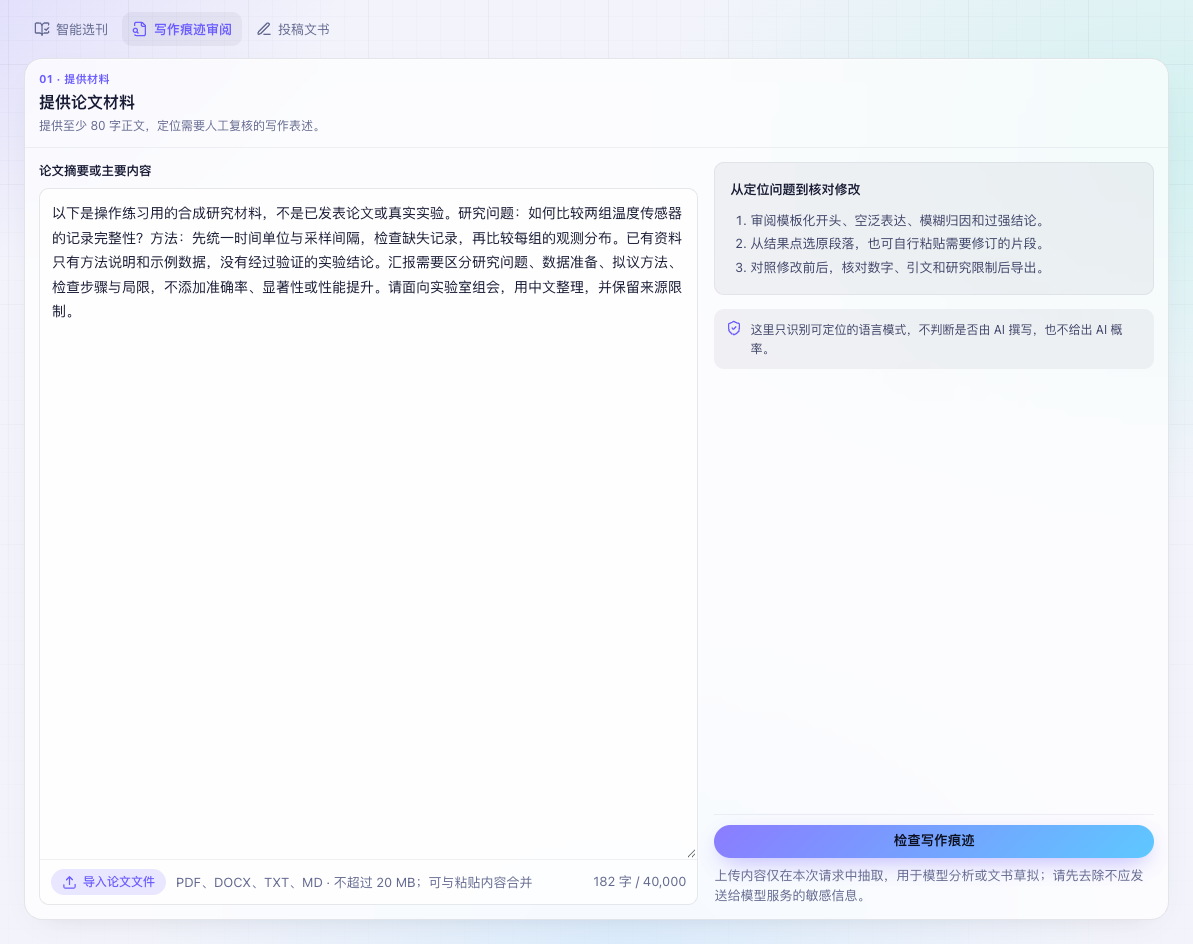
Task: Click the pencil icon beside 投稿文书
Action: [x=264, y=29]
